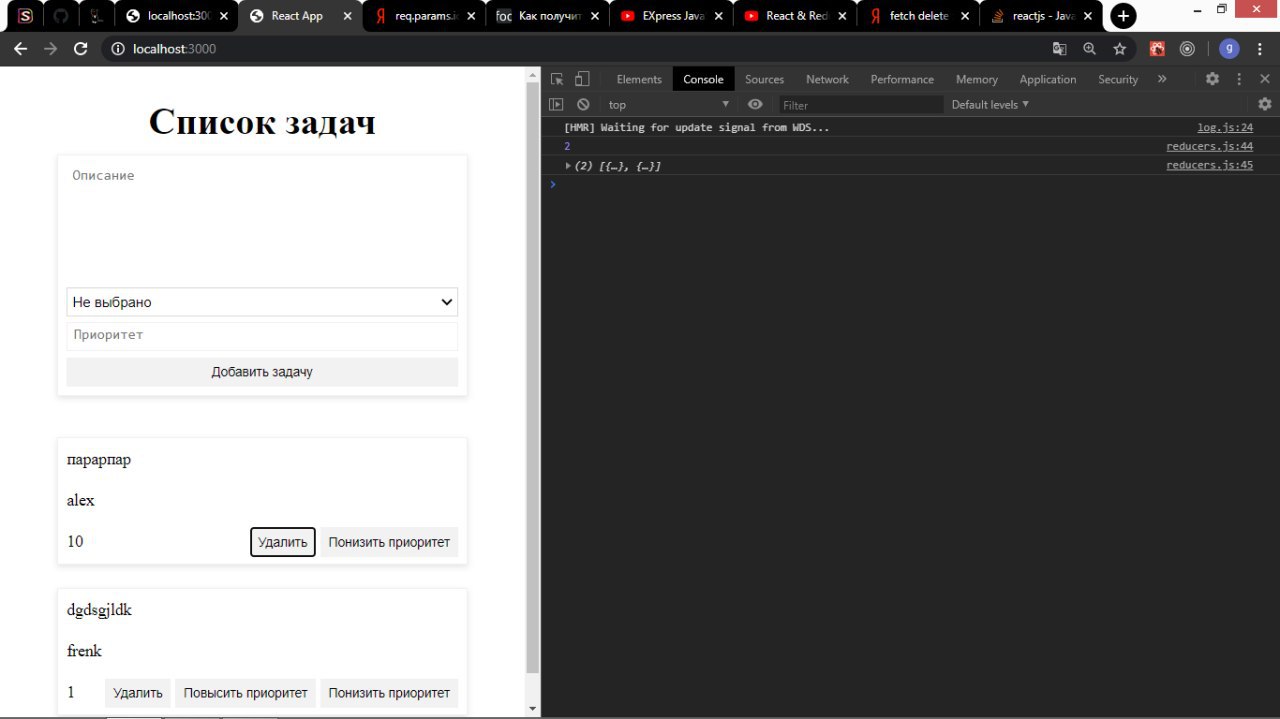Show more DevTools tabs
This screenshot has width=1280, height=719.
point(1162,79)
